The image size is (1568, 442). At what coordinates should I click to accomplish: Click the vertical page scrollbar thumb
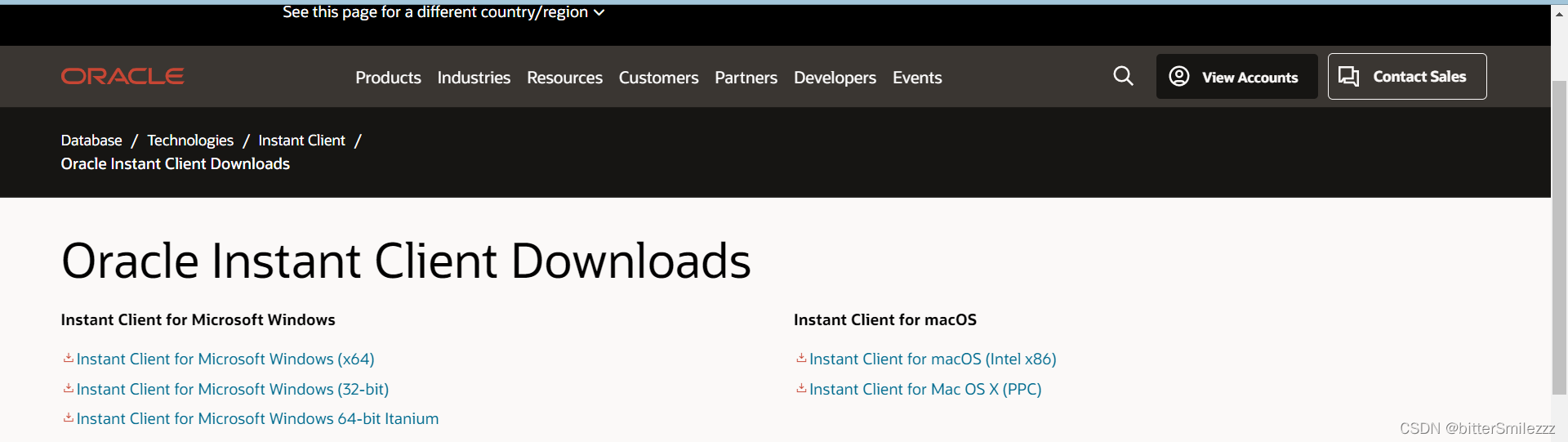[1559, 237]
